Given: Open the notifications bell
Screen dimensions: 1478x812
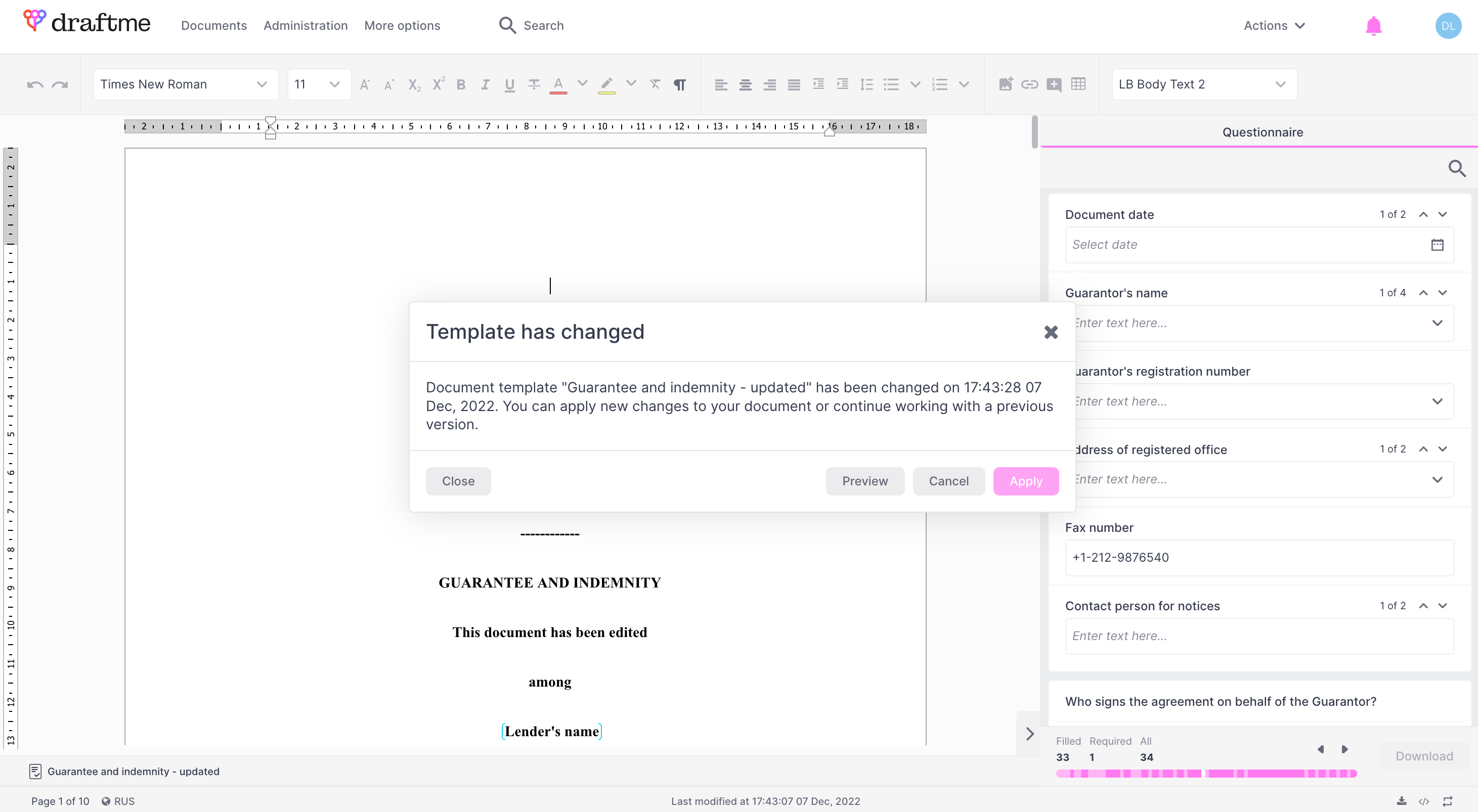Looking at the screenshot, I should coord(1373,26).
